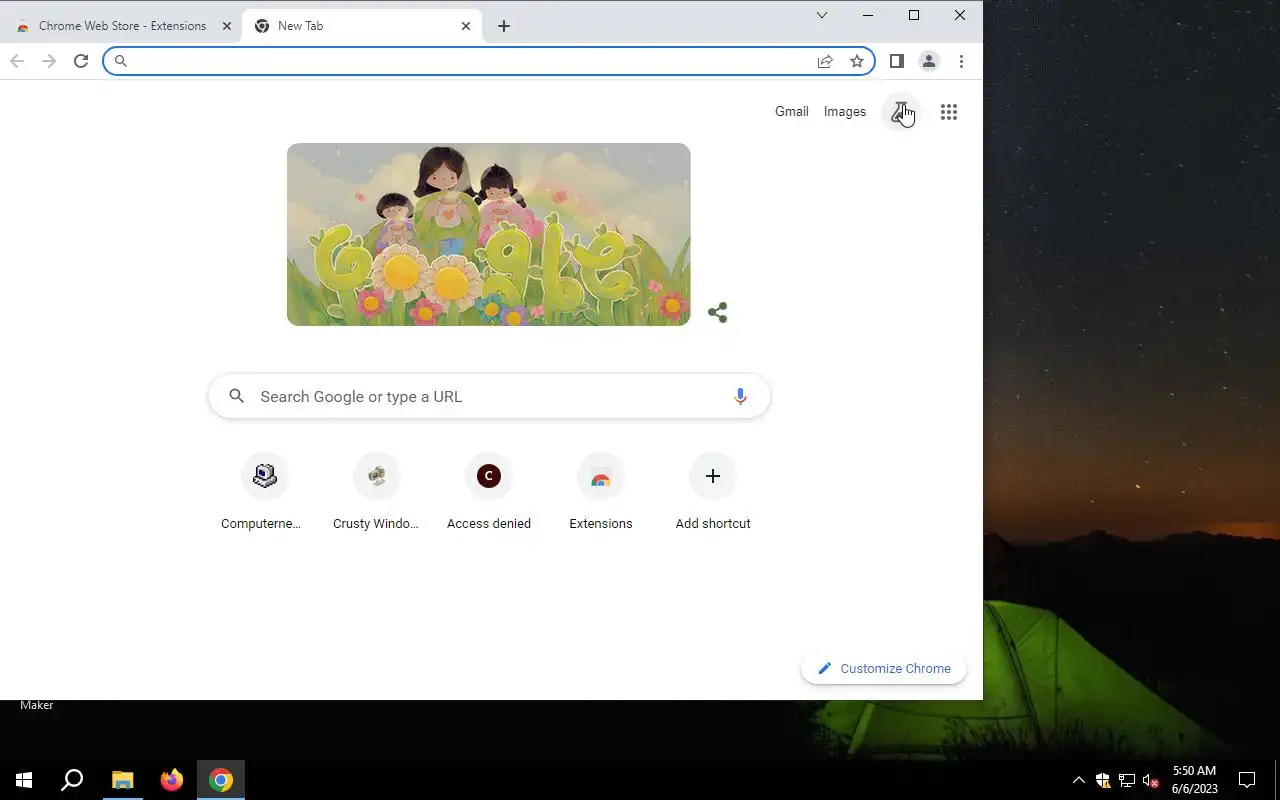Click the Chrome taskbar icon

pyautogui.click(x=221, y=780)
